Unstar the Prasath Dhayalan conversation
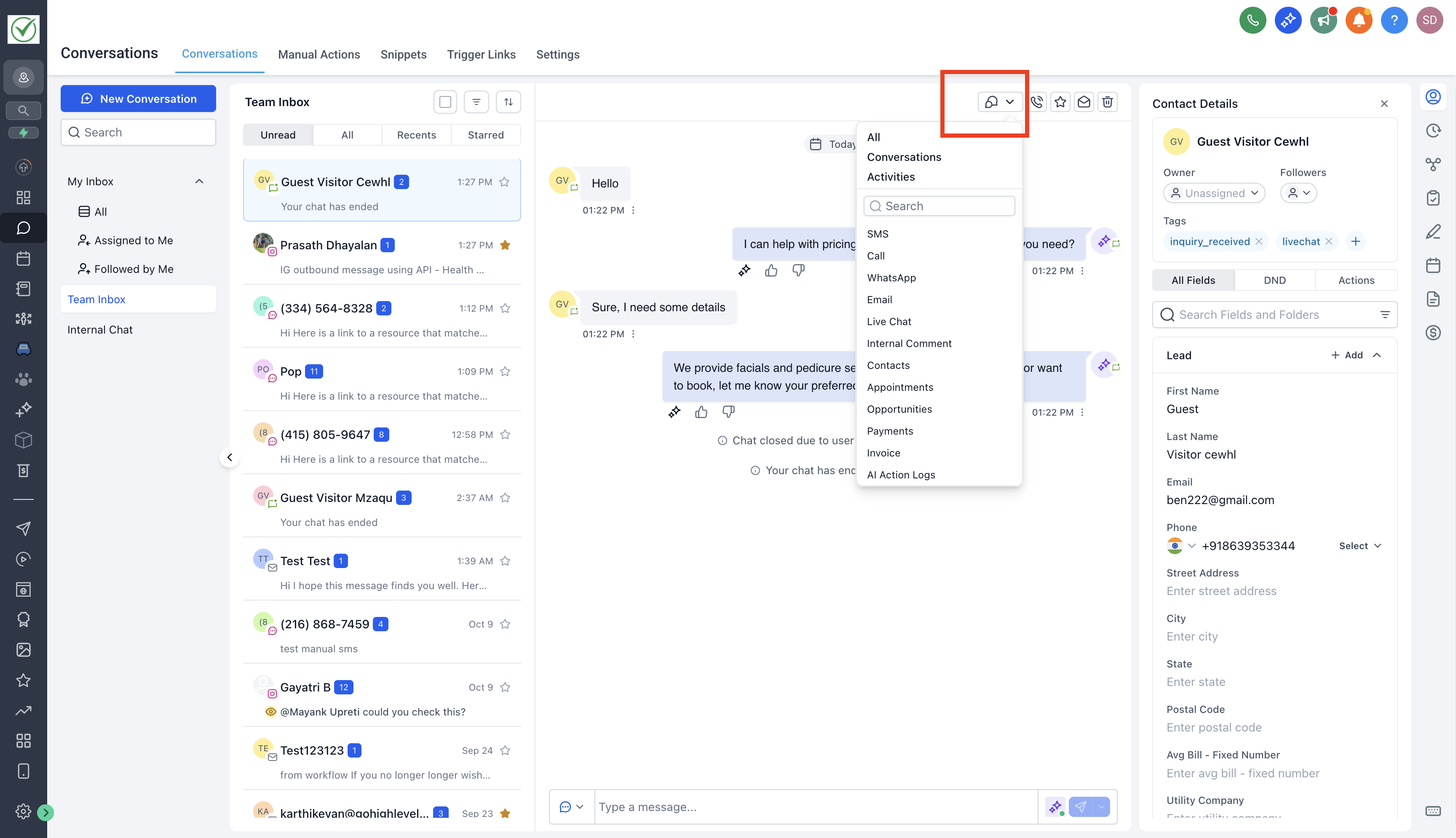This screenshot has width=1456, height=838. pos(505,245)
